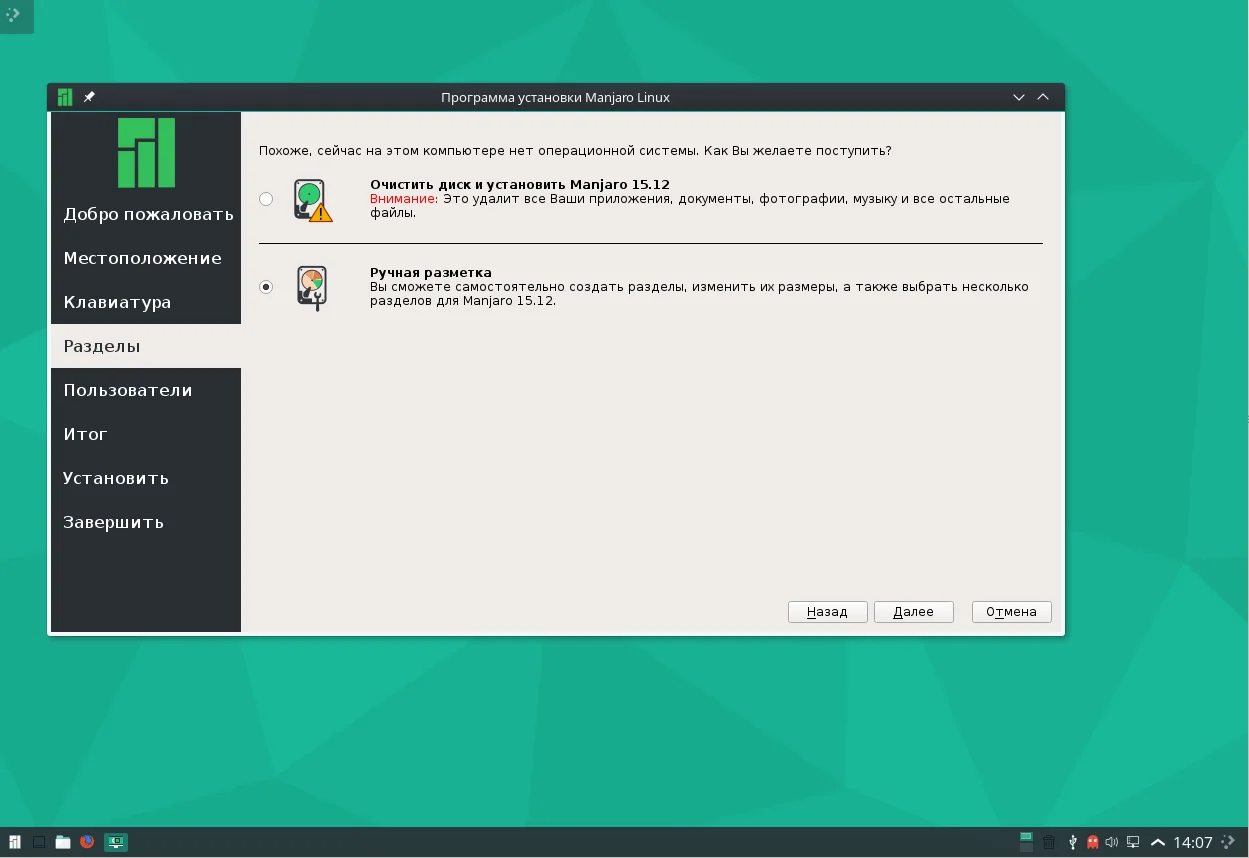Screen dimensions: 1249x858
Task: Click the Отмена button
Action: (x=1011, y=612)
